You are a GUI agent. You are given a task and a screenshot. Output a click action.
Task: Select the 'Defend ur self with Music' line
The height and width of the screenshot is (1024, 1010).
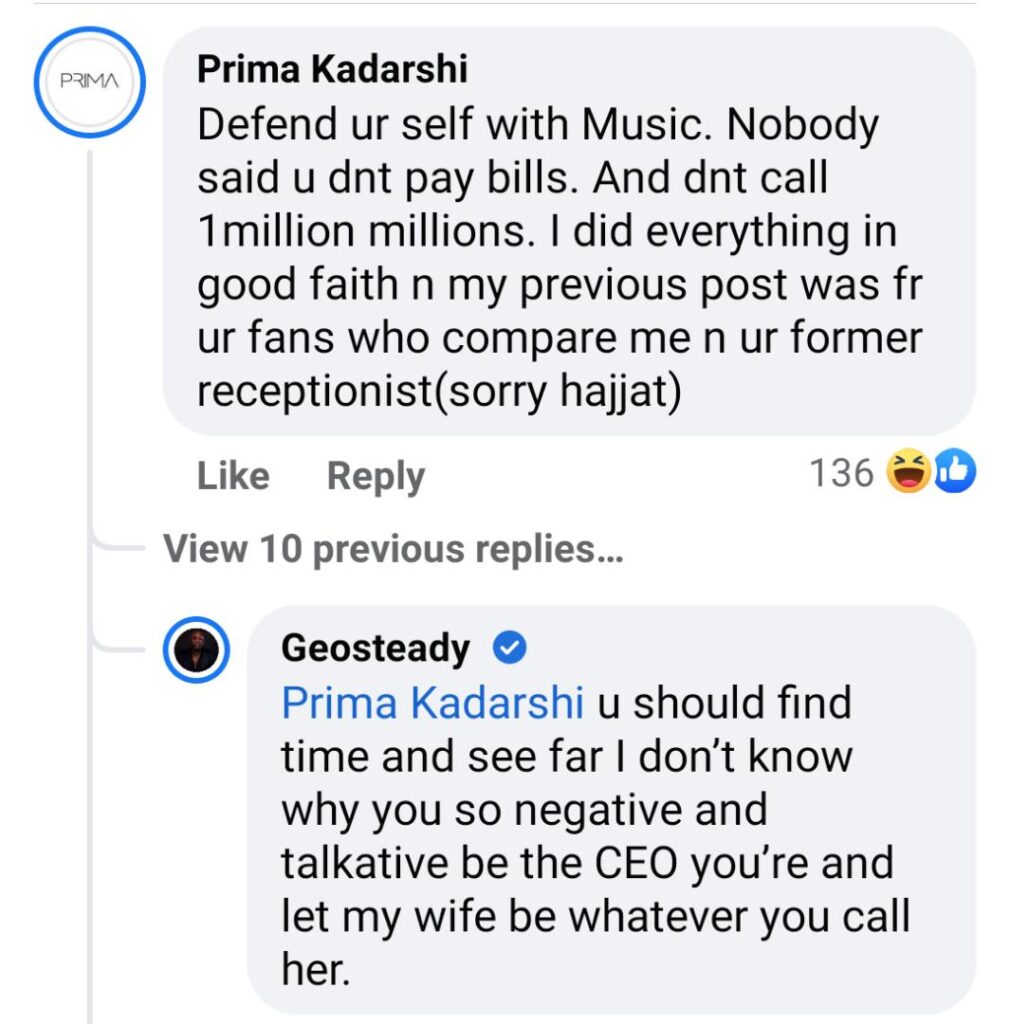click(537, 125)
